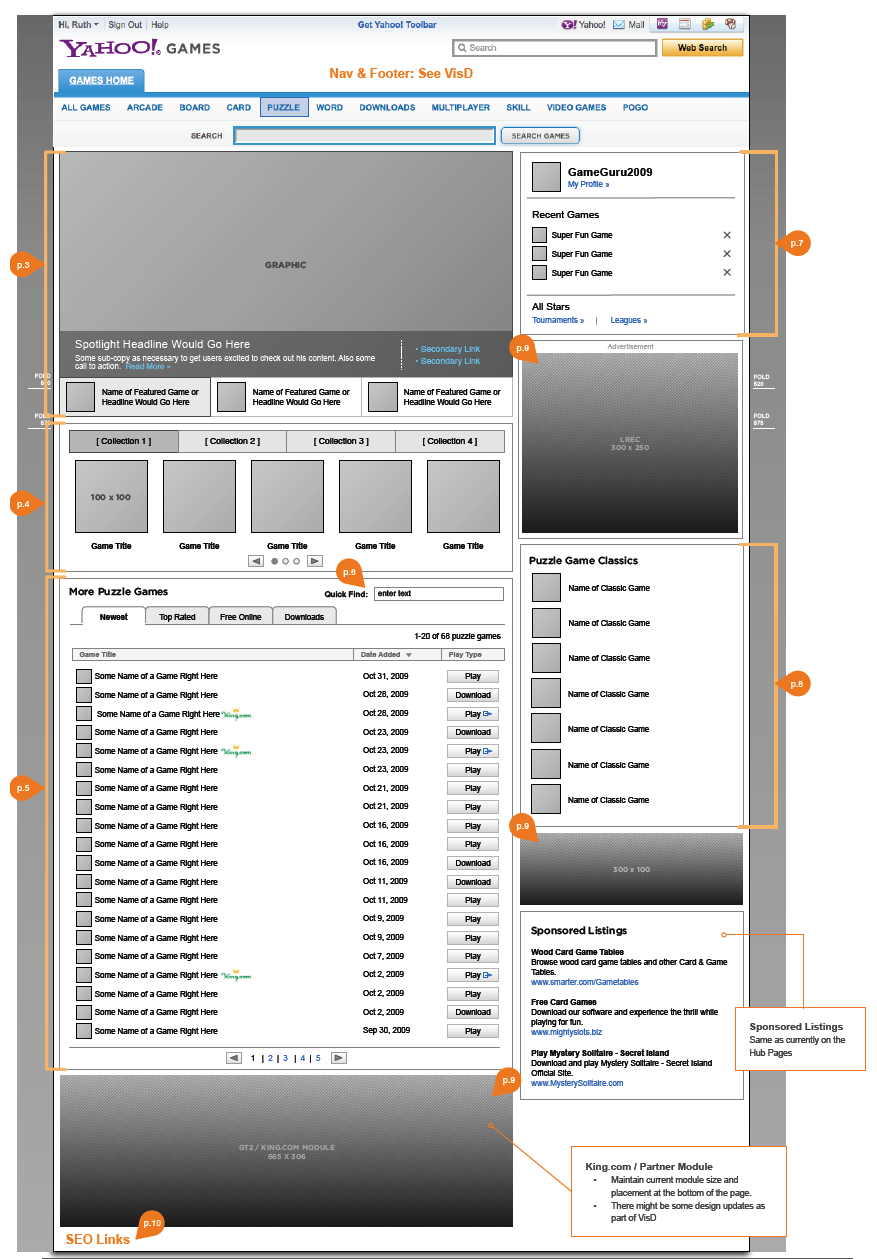The width and height of the screenshot is (877, 1259).
Task: Click the finance chart icon in toolbar
Action: 708,24
